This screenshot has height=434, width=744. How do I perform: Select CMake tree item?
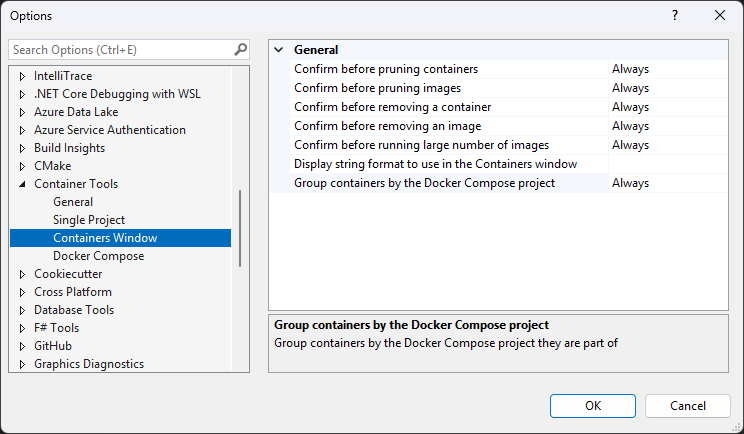[53, 166]
